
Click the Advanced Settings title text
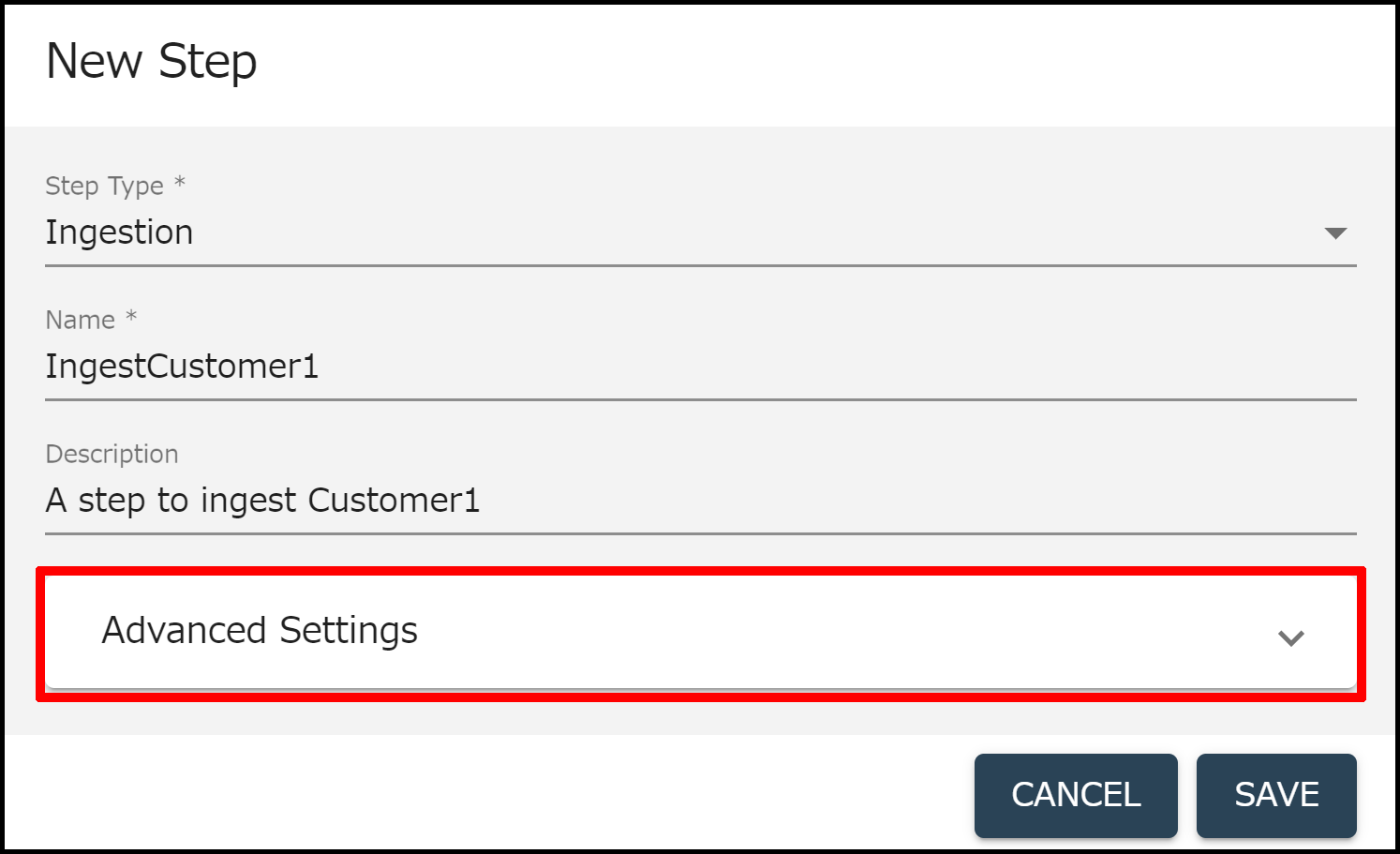[x=260, y=631]
